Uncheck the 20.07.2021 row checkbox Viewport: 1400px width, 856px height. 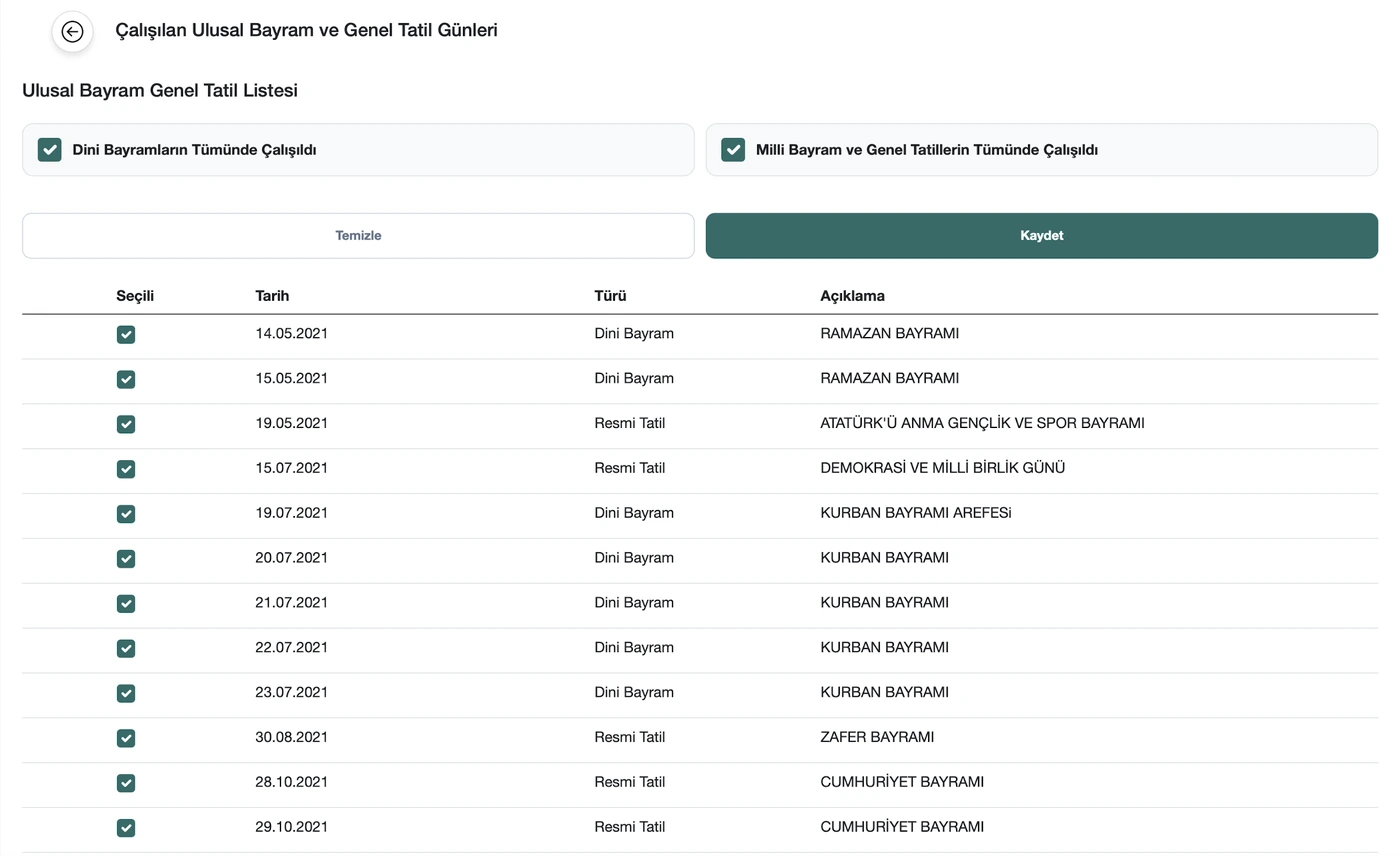pyautogui.click(x=126, y=559)
